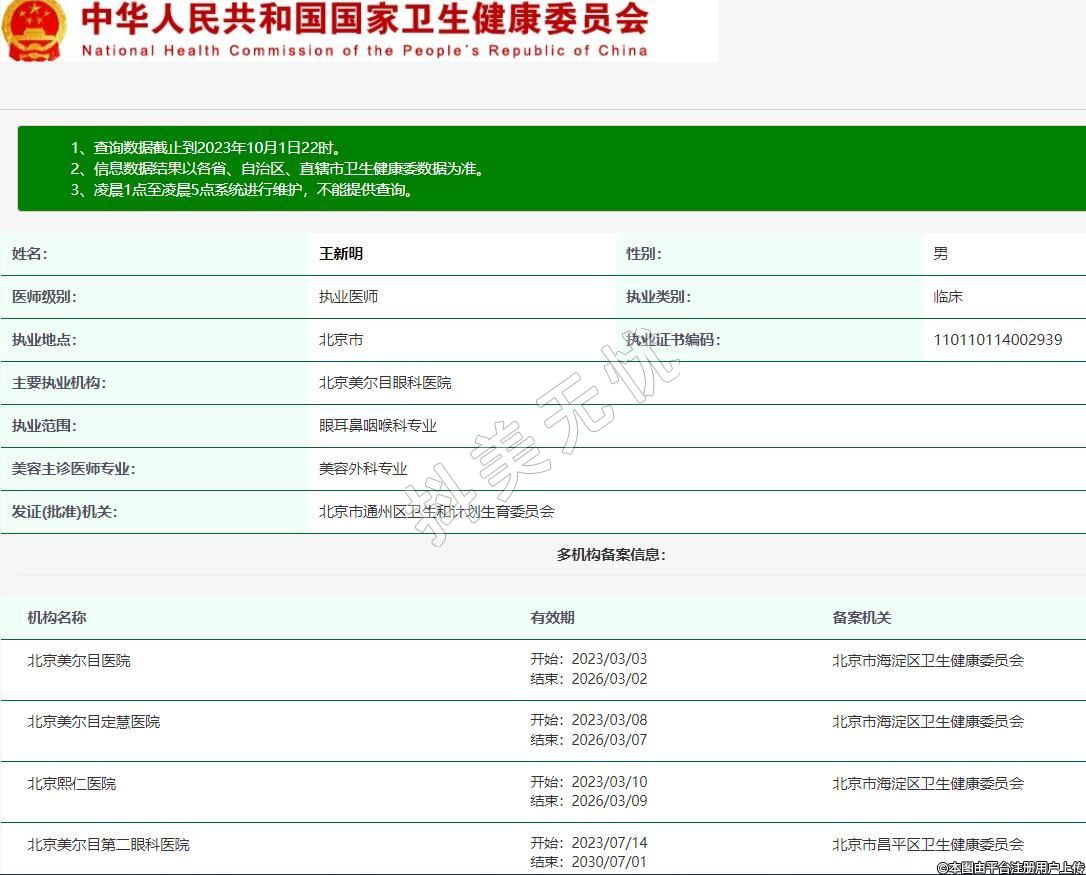Image resolution: width=1086 pixels, height=875 pixels.
Task: Click the green query notice banner
Action: coord(550,168)
